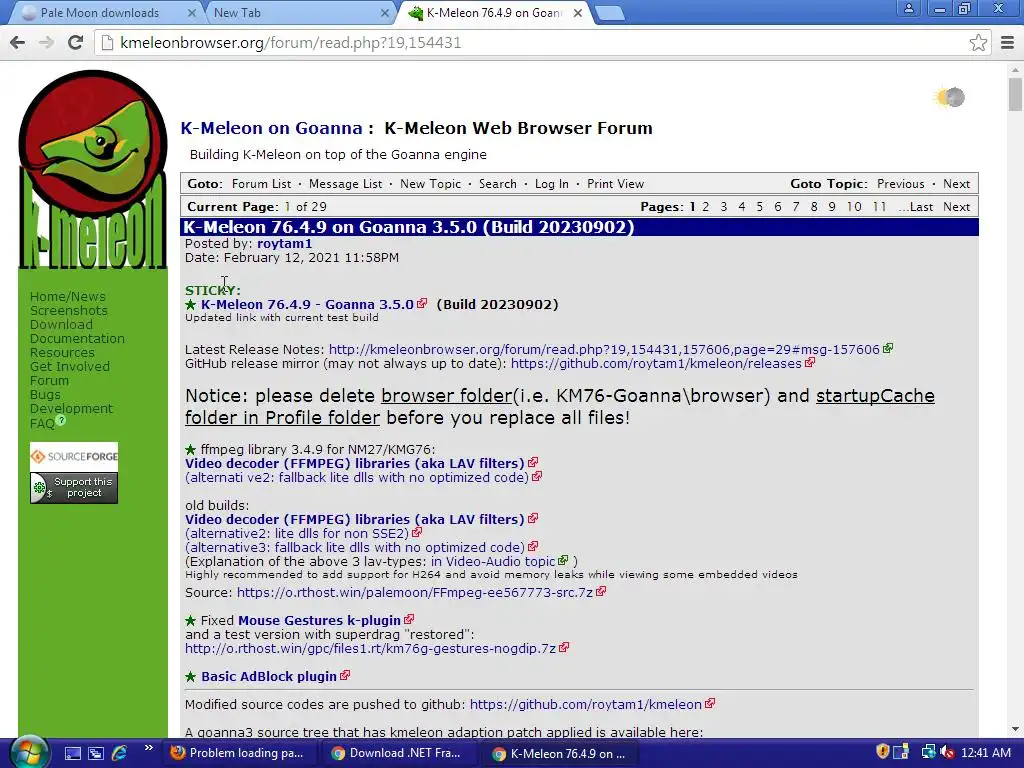Open the Chrome hamburger menu
1024x768 pixels.
[1007, 42]
